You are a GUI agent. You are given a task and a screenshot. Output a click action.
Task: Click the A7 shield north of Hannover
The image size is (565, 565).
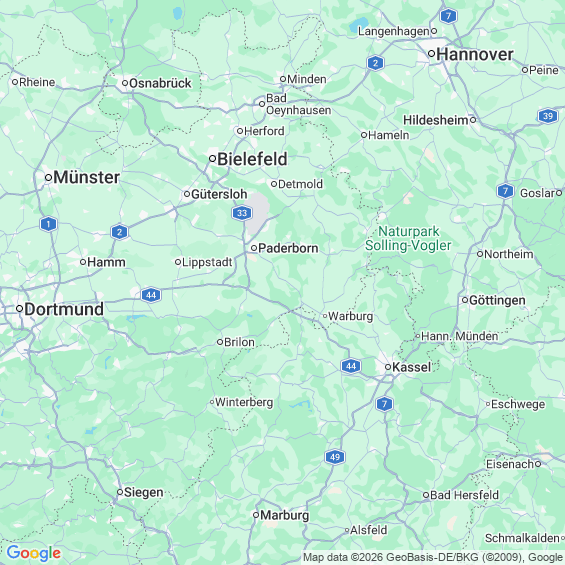pyautogui.click(x=448, y=16)
